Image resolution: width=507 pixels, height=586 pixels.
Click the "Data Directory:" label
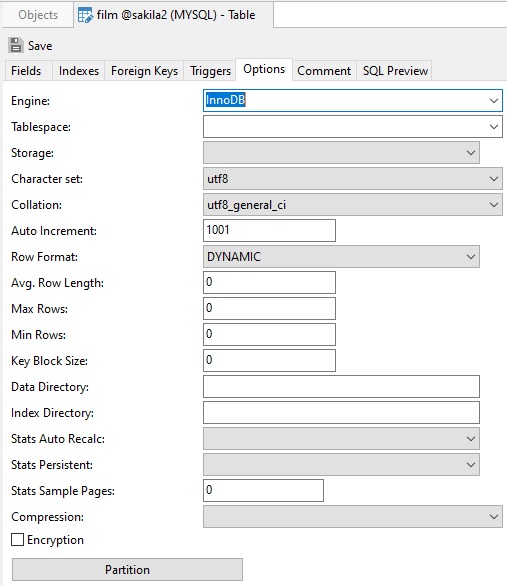coord(50,387)
